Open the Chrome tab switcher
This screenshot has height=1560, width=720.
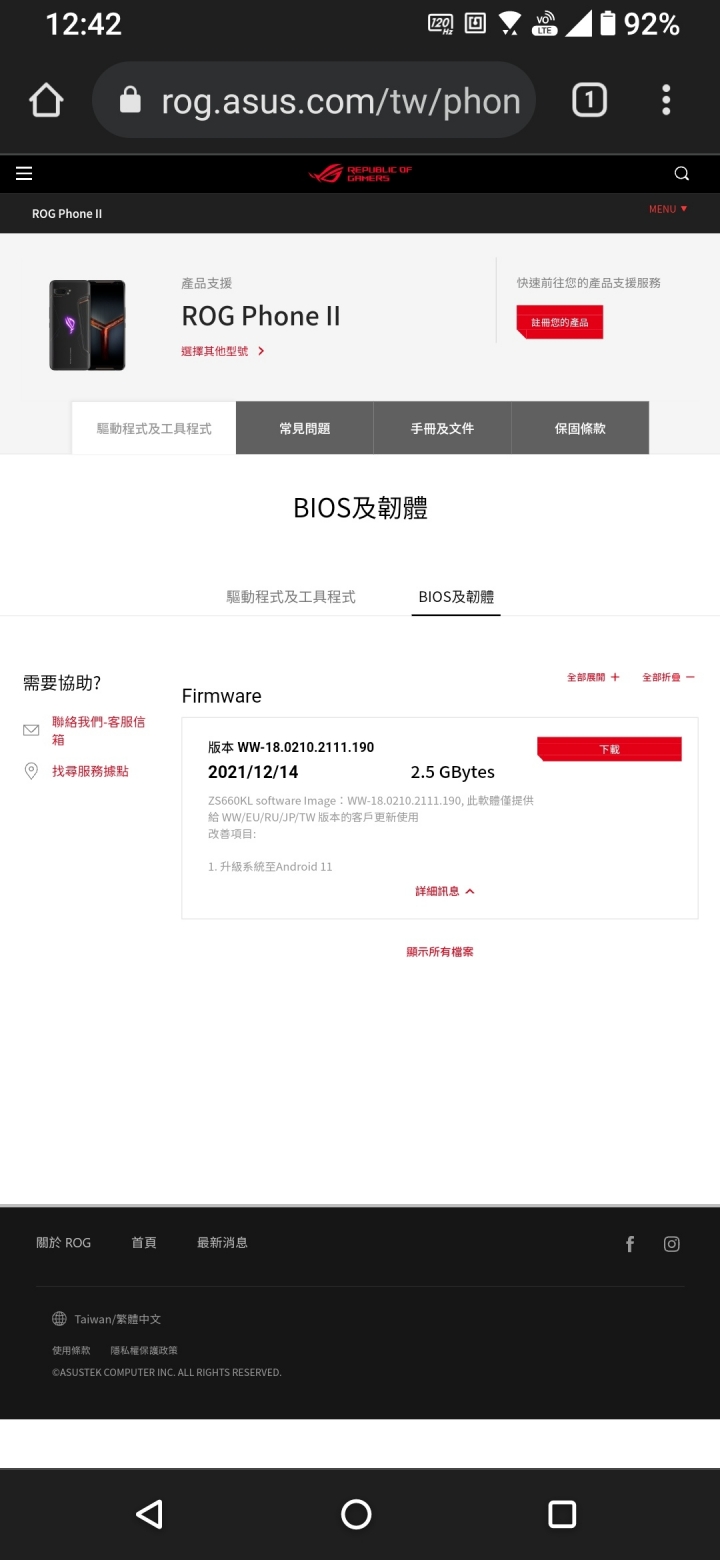589,100
